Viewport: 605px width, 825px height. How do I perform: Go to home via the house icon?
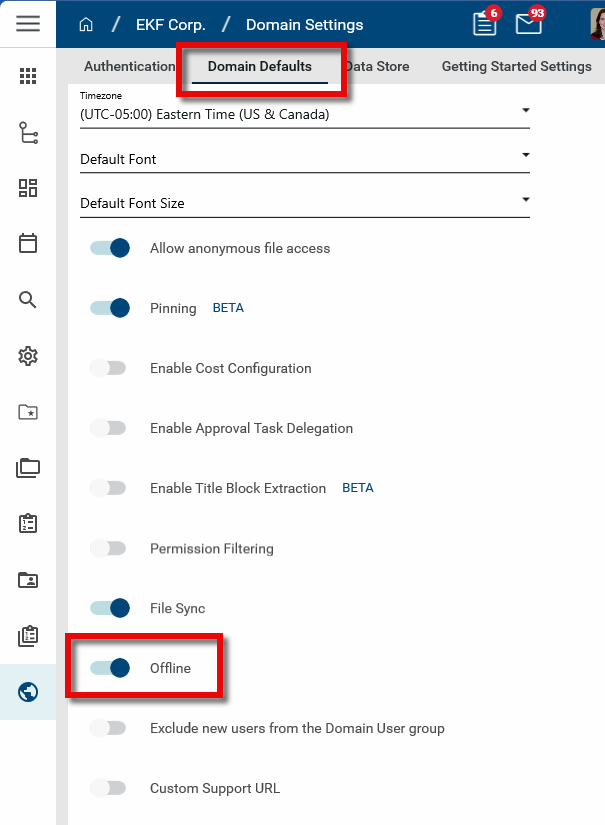(86, 24)
